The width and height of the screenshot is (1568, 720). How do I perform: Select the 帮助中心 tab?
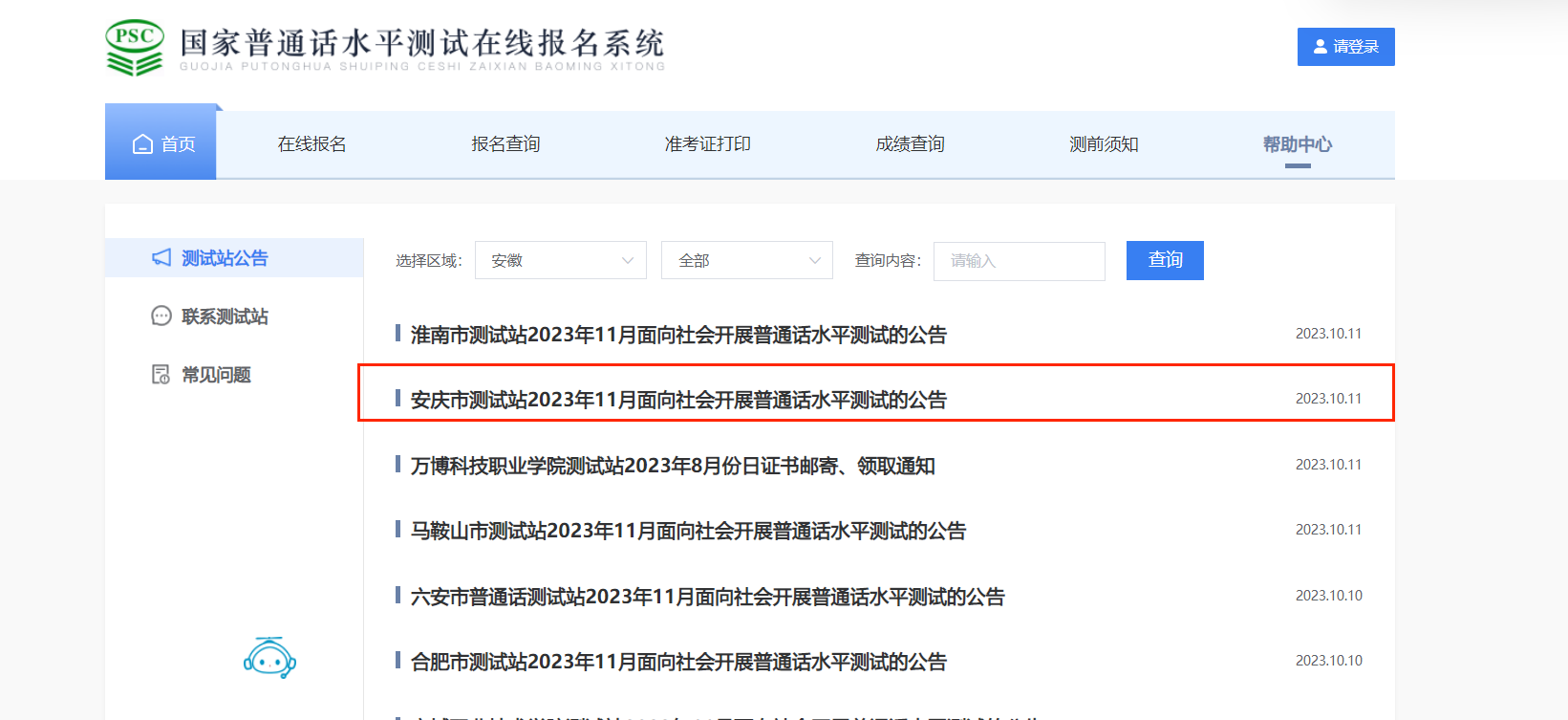(1297, 144)
